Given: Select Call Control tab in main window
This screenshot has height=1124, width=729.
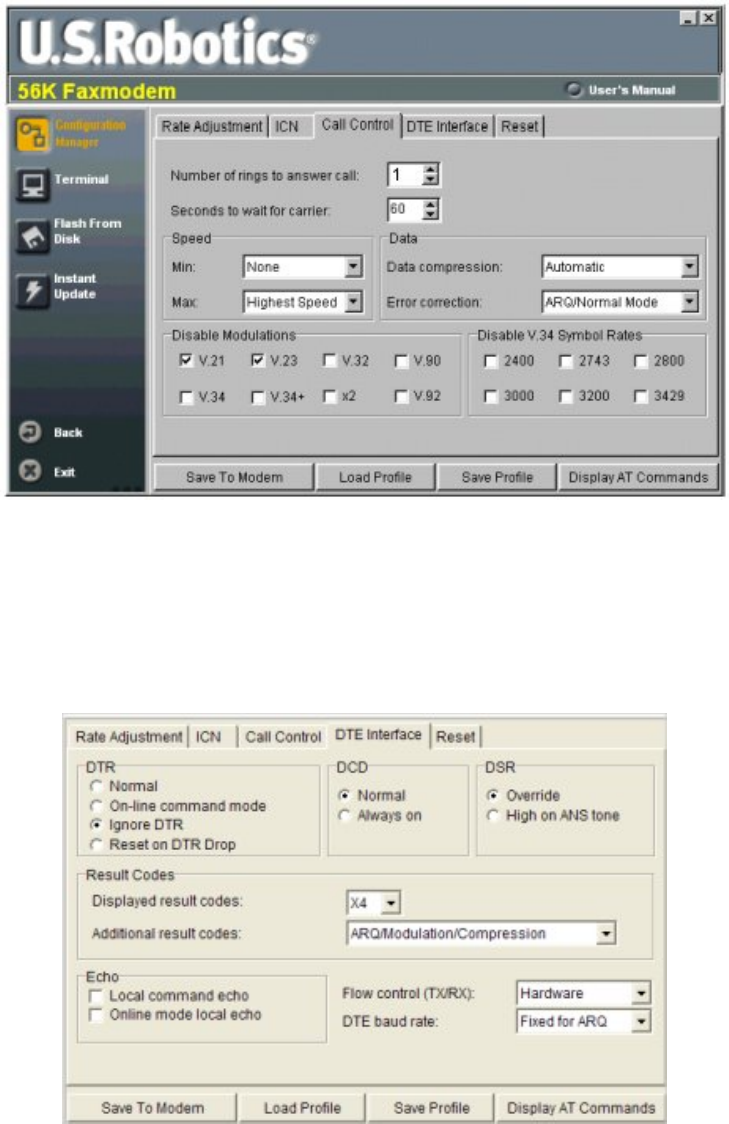Looking at the screenshot, I should click(x=357, y=125).
